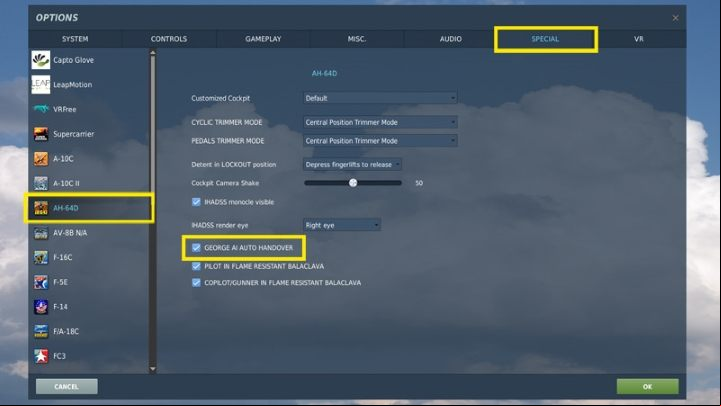Click the Cockpit Camera Shake value 50
Image resolution: width=721 pixels, height=406 pixels.
click(x=419, y=183)
